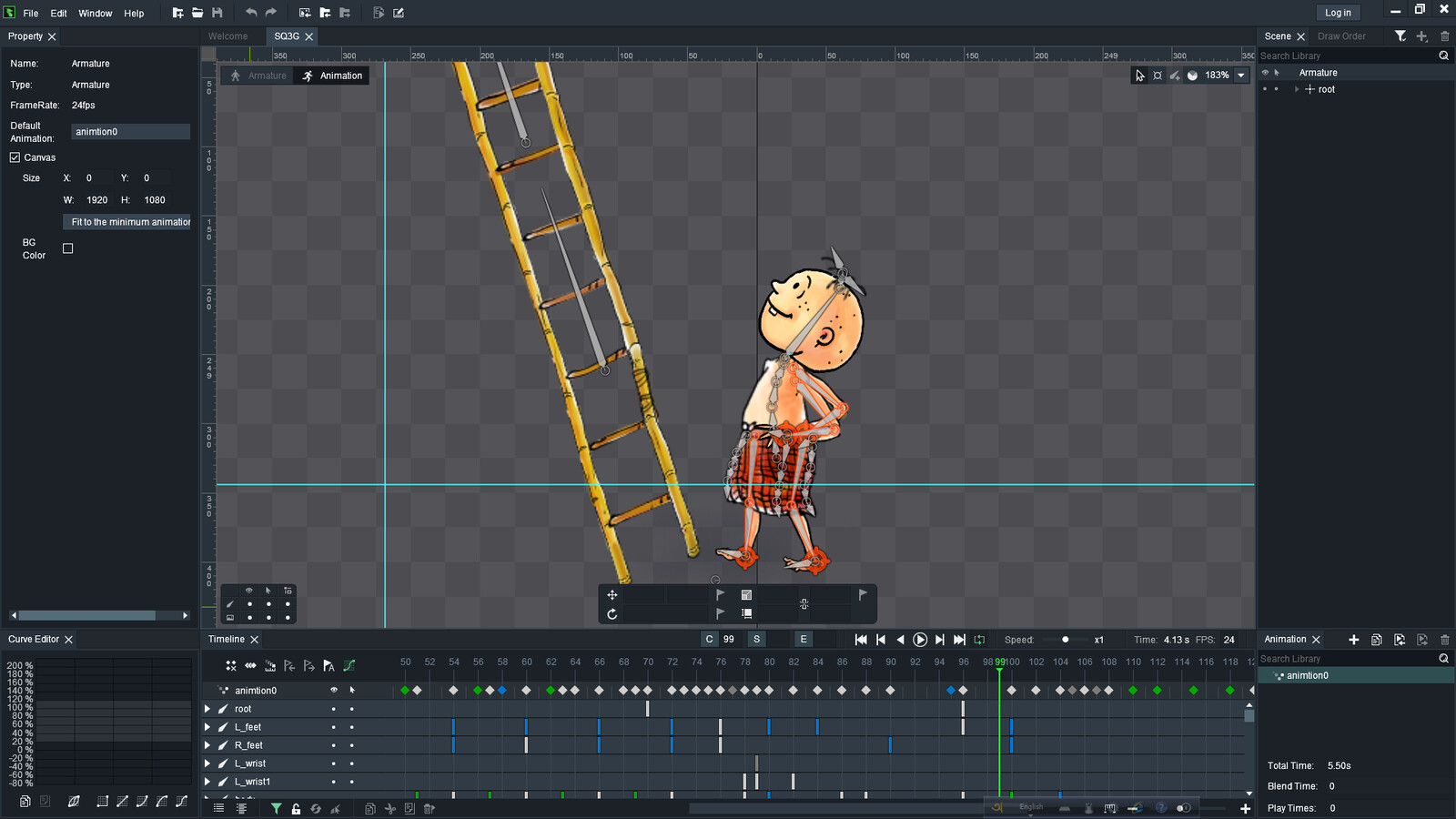Viewport: 1456px width, 819px height.
Task: Click the rotate tool icon in the transform panel
Action: pos(612,614)
